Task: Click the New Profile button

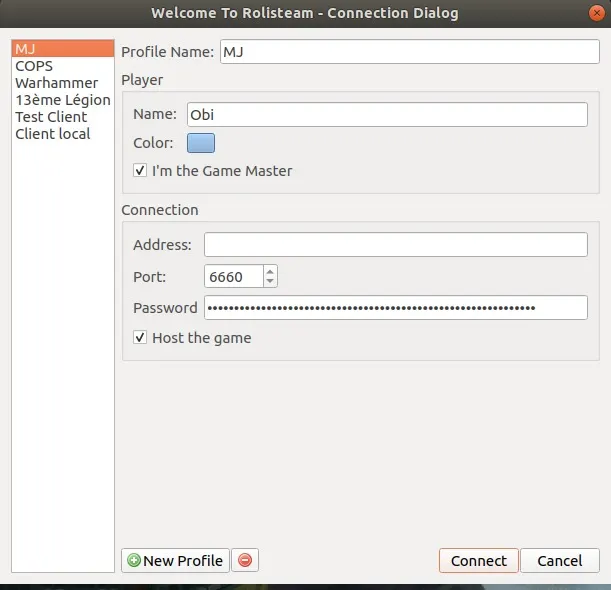Action: [175, 560]
